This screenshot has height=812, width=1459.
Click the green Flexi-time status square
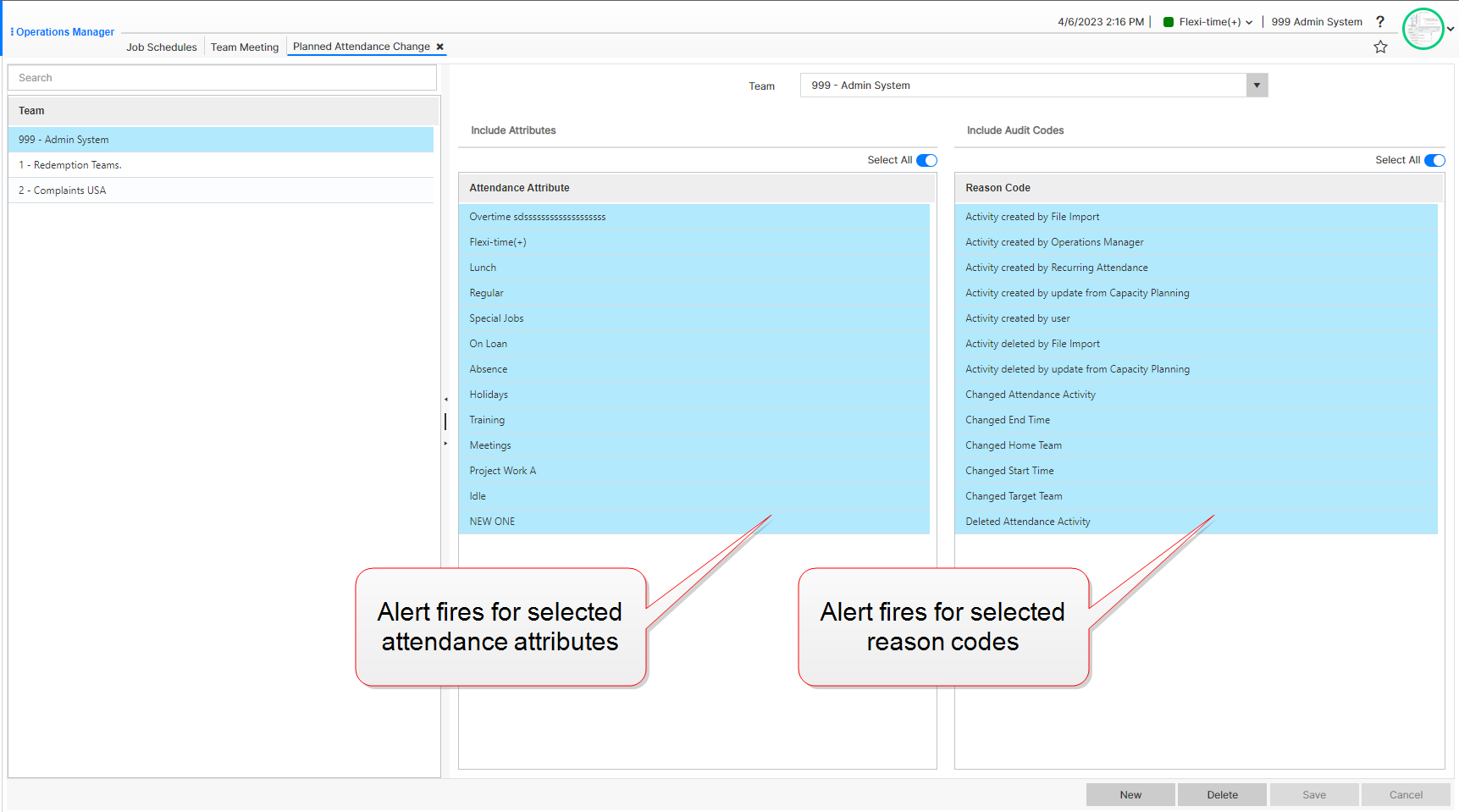pos(1169,23)
